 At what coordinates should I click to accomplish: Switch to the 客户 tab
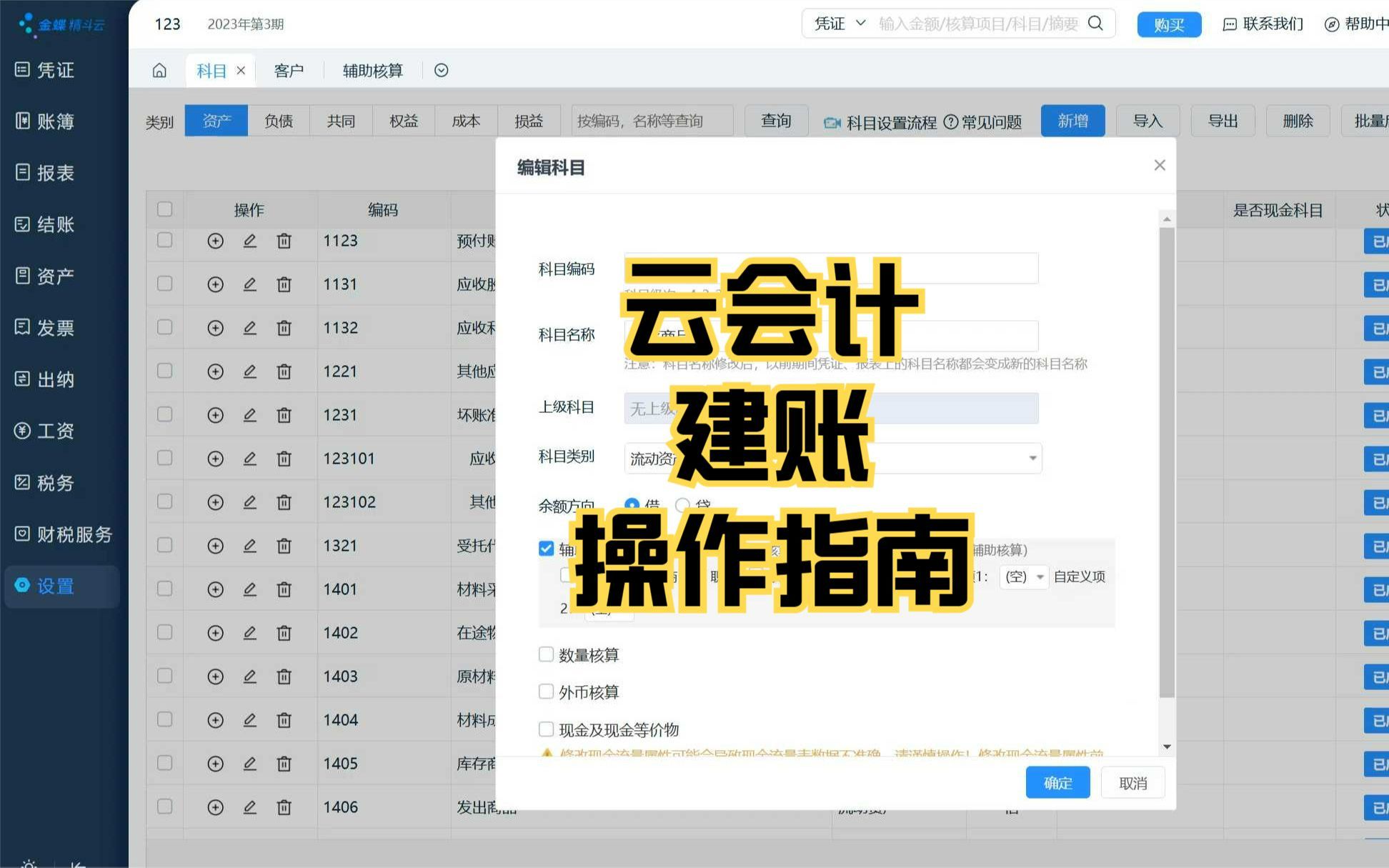pos(289,71)
